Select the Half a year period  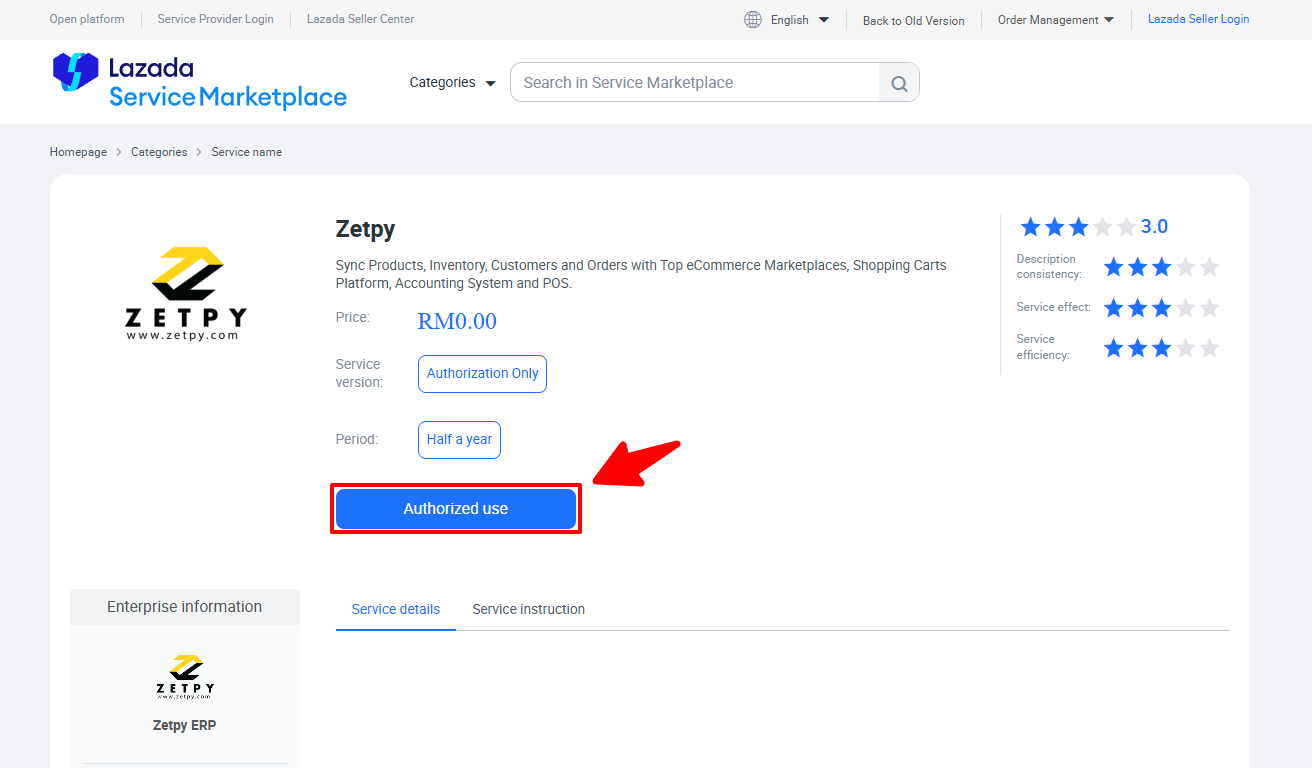coord(459,440)
